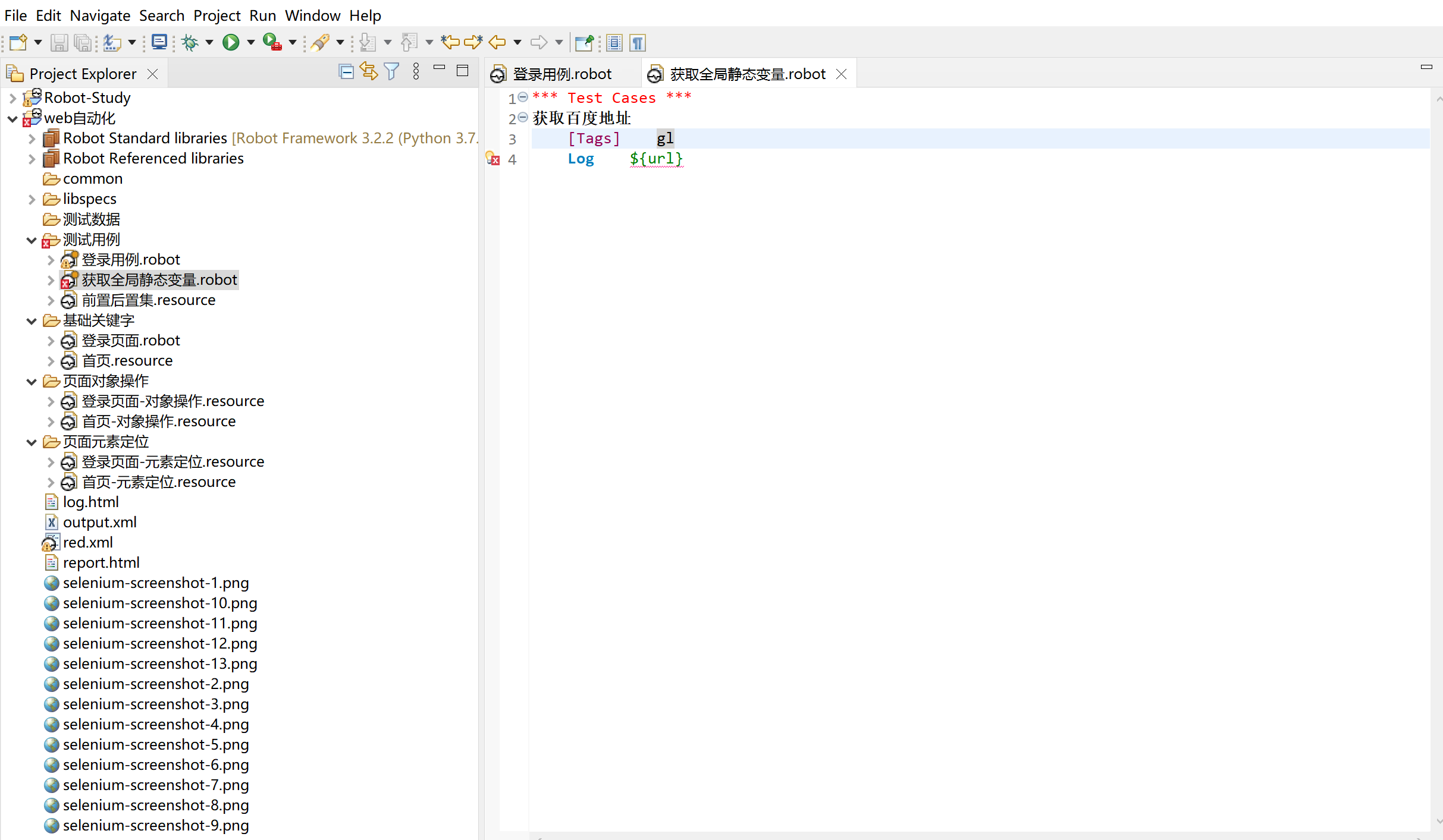Click error marker on line 4
1443x840 pixels.
(x=492, y=159)
